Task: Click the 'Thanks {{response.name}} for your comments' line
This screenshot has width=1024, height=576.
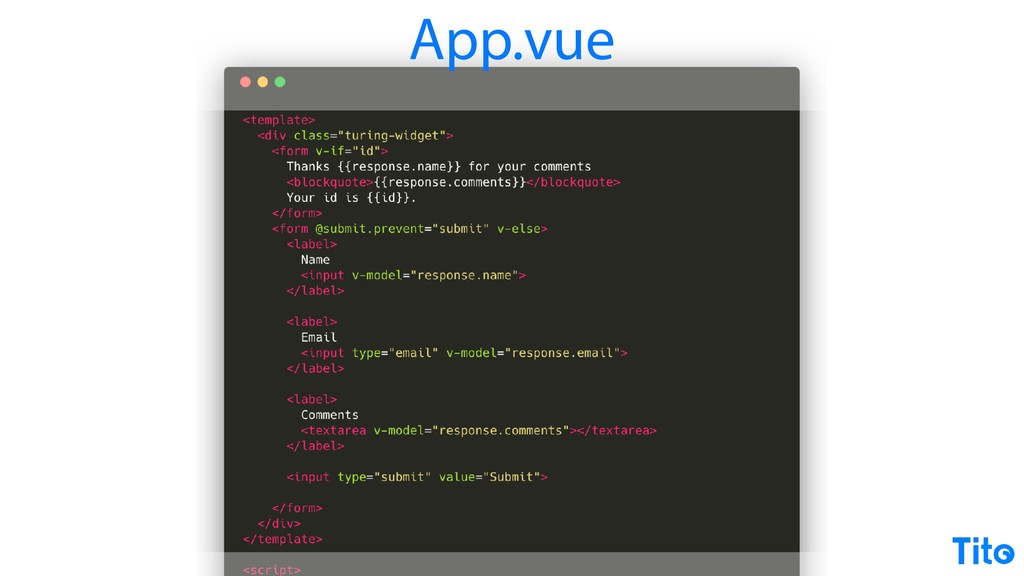Action: click(439, 167)
